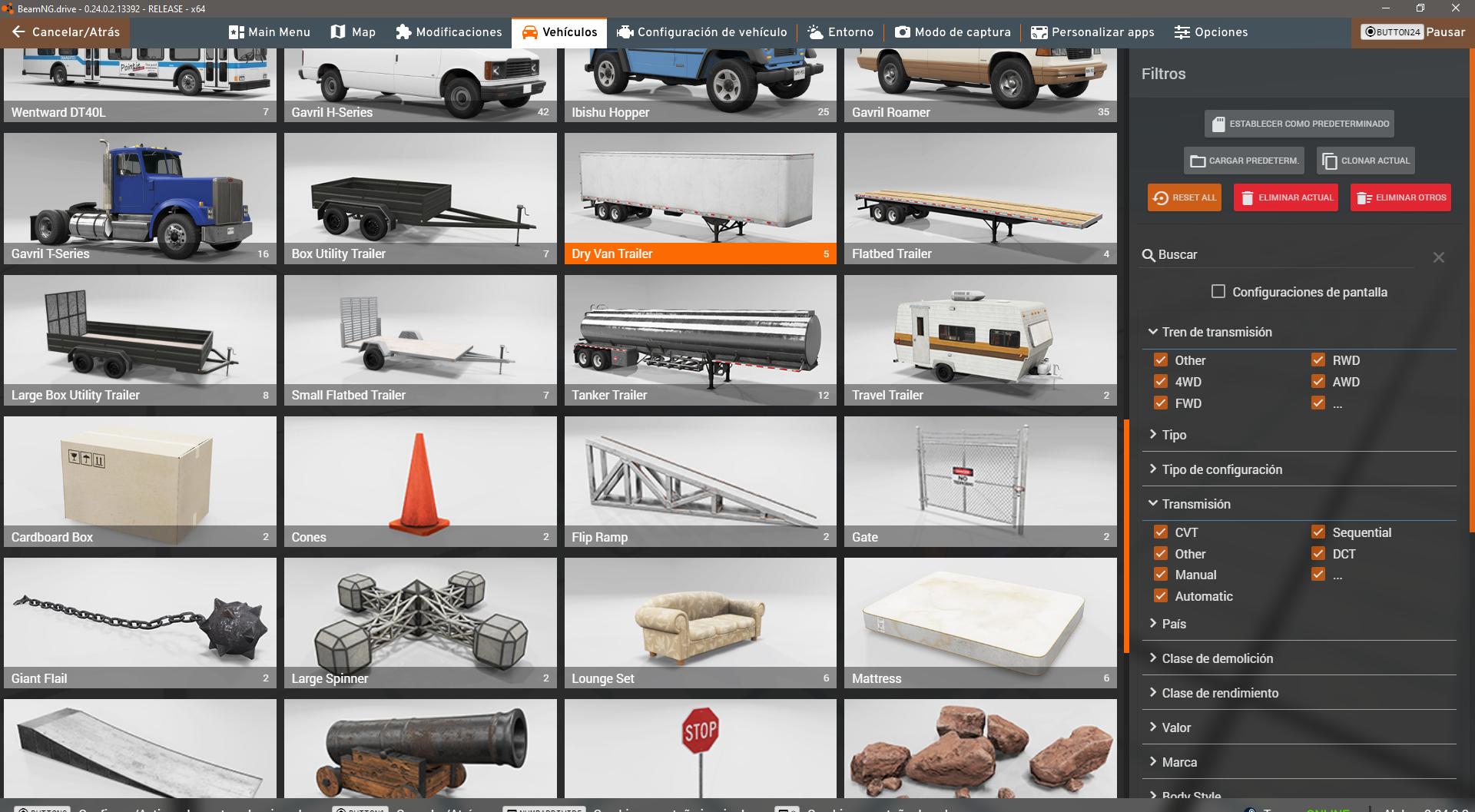
Task: Select the Box Utility Trailer thumbnail
Action: [420, 199]
